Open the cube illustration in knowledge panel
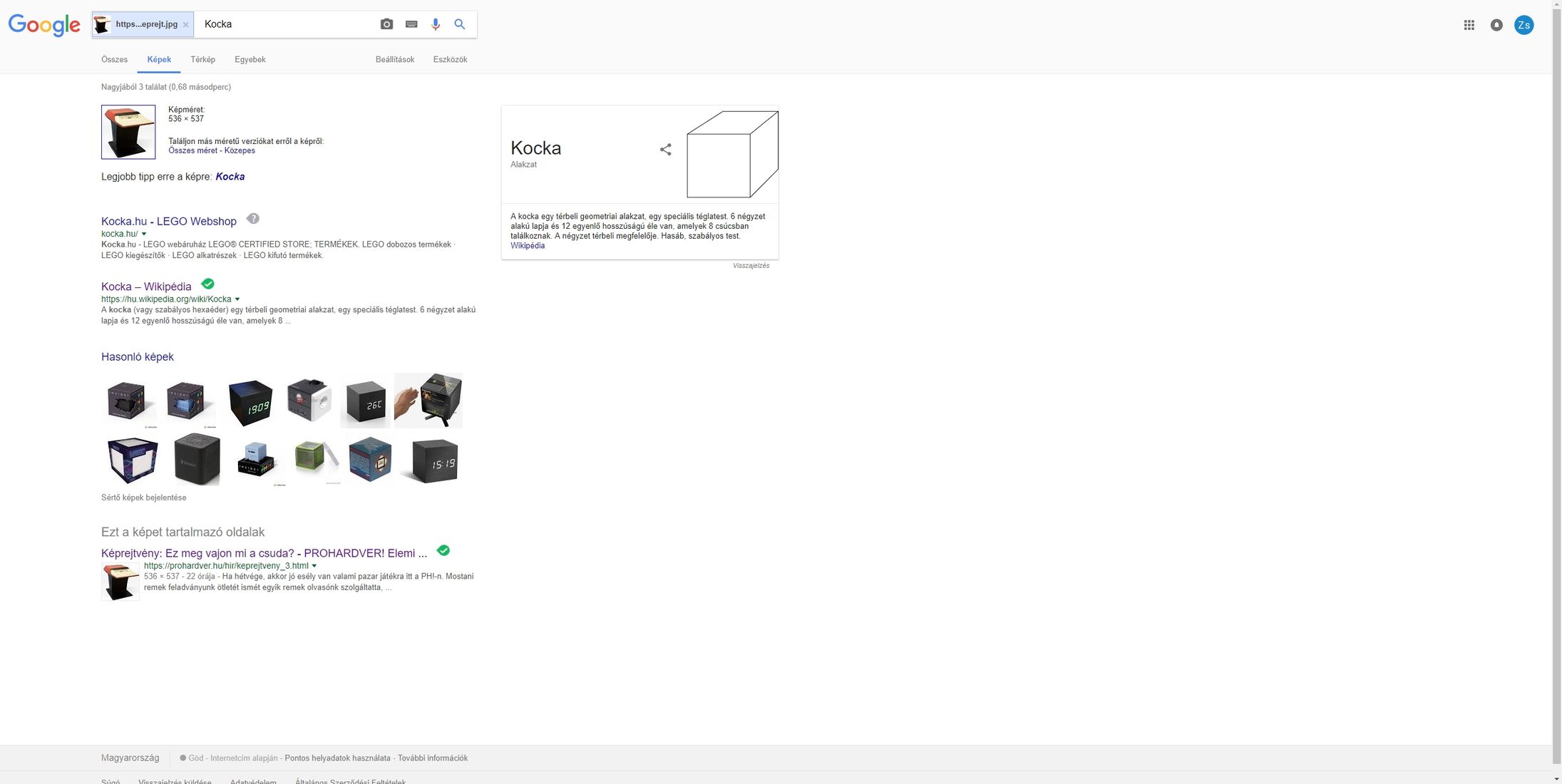Viewport: 1562px width, 784px height. click(x=732, y=154)
